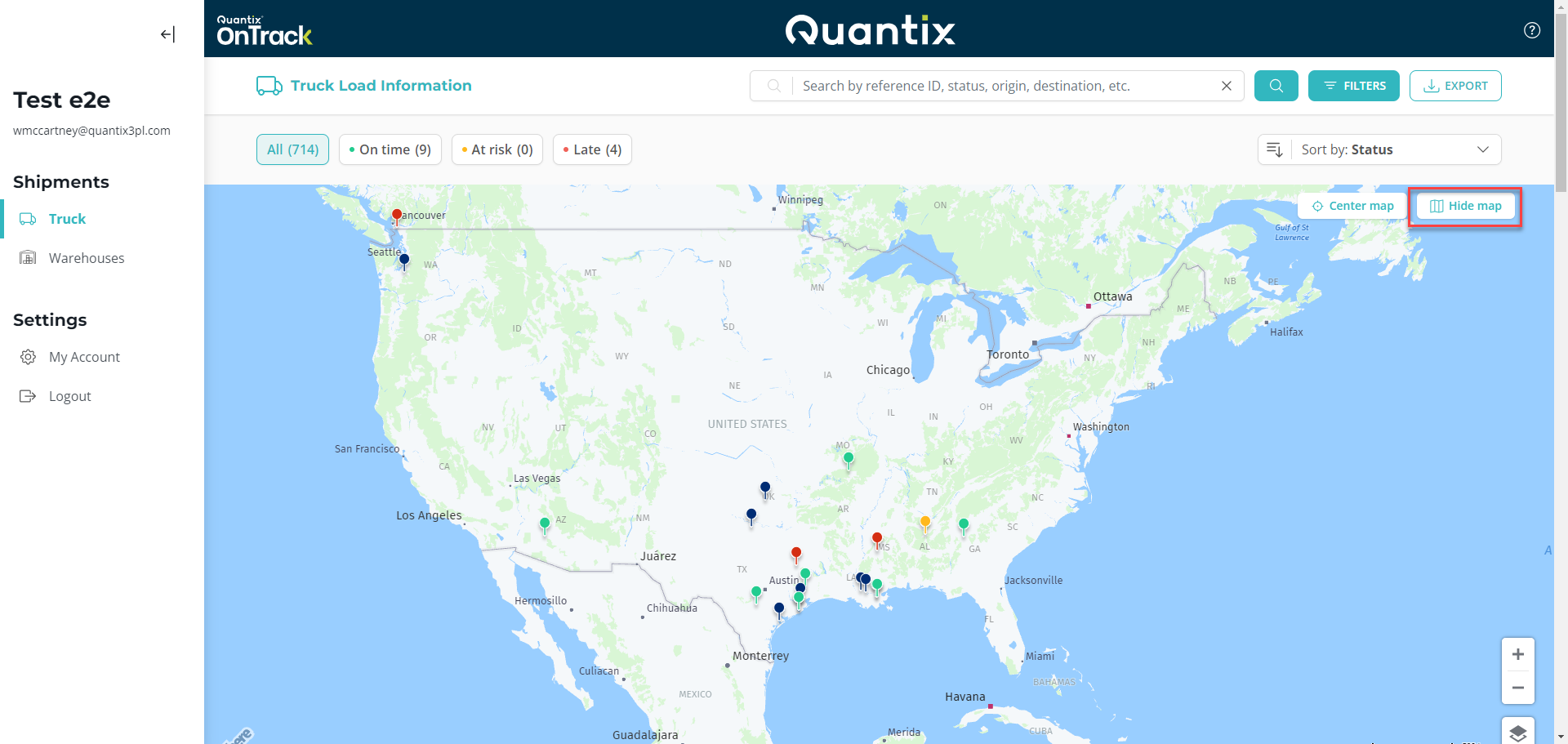Go to My Account settings
The width and height of the screenshot is (1568, 744).
pos(84,357)
